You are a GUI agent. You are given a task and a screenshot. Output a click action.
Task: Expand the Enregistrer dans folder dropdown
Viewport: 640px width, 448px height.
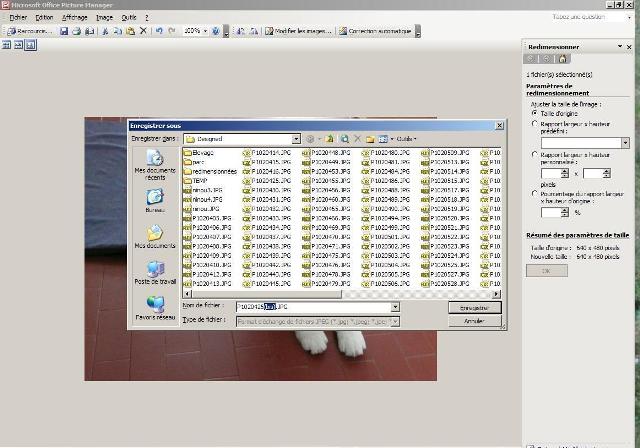pyautogui.click(x=296, y=139)
